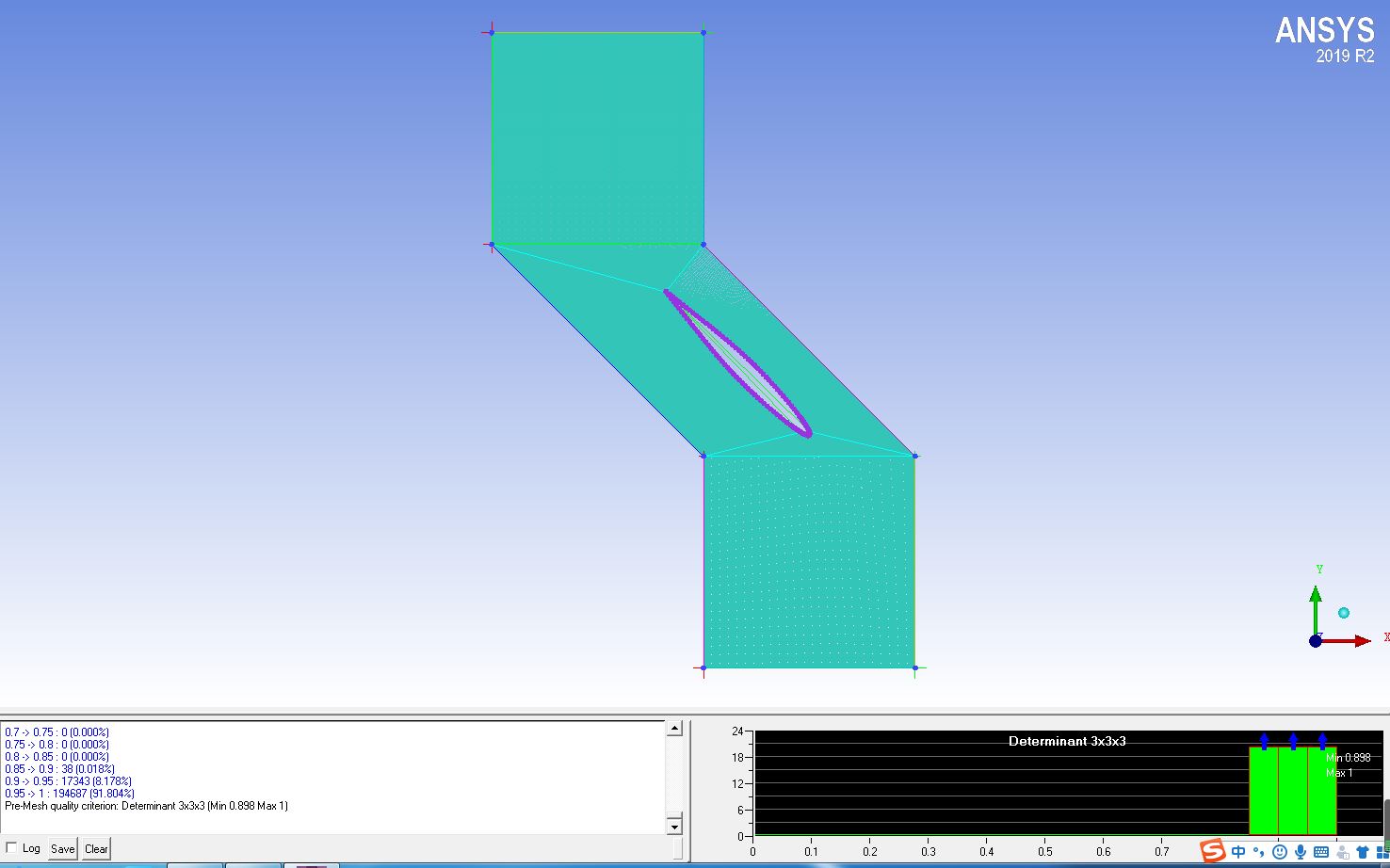
Task: Click the message panel scroll-down arrow
Action: [x=673, y=827]
